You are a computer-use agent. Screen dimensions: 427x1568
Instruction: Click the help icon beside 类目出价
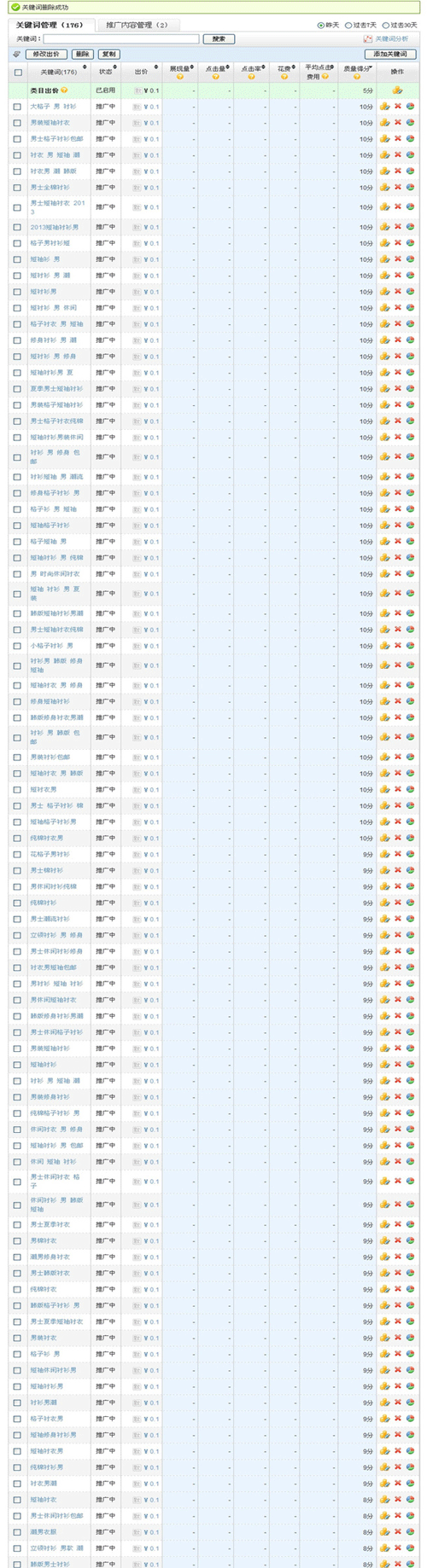coord(64,90)
